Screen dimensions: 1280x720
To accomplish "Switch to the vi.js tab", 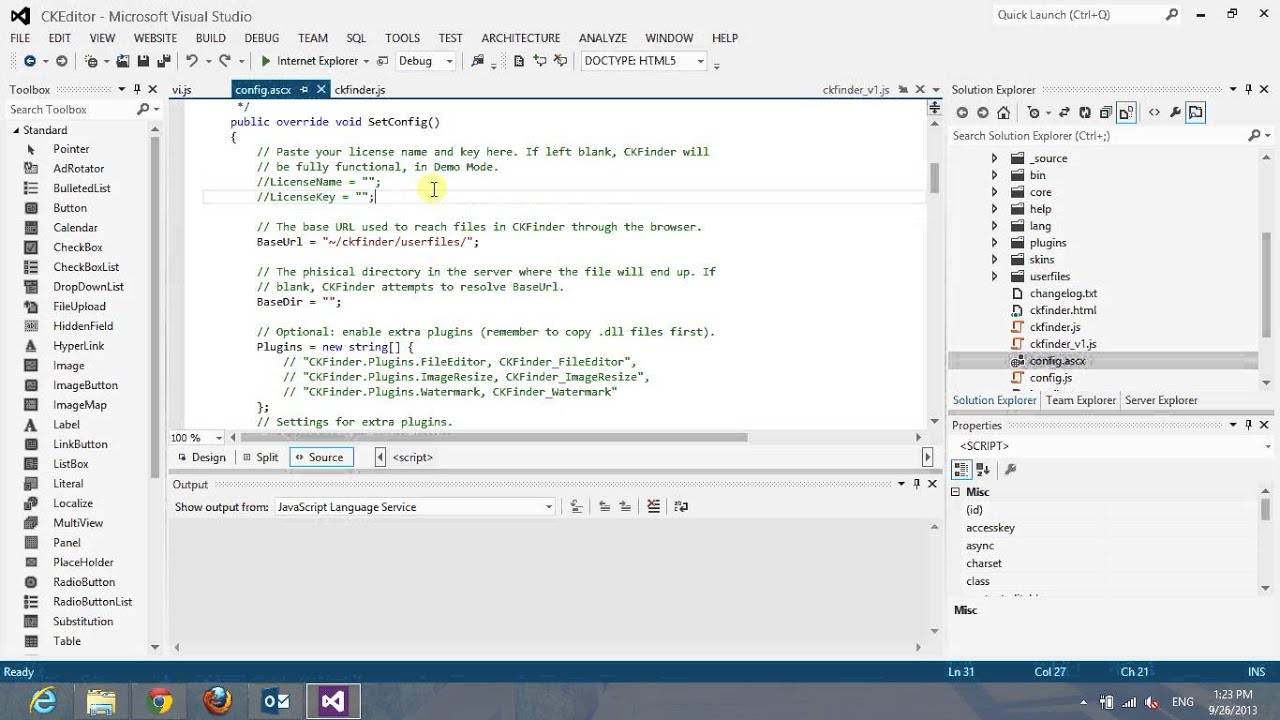I will point(181,89).
